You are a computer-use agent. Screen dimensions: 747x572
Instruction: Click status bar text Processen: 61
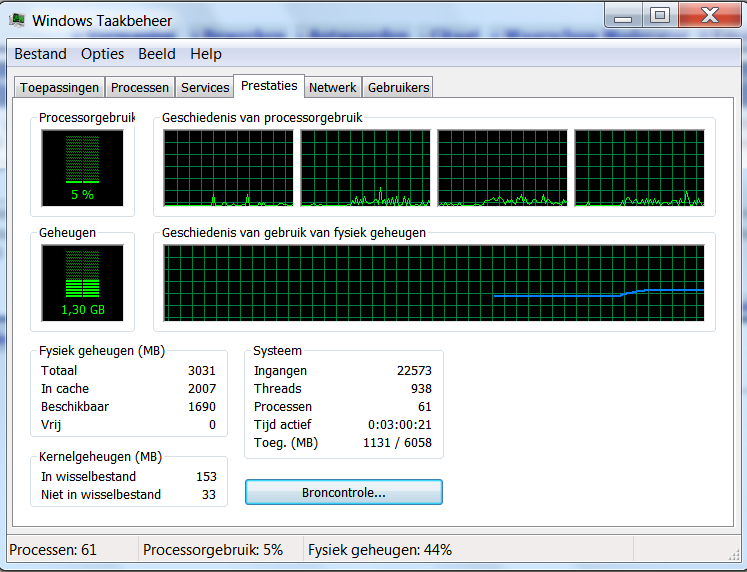(x=53, y=550)
